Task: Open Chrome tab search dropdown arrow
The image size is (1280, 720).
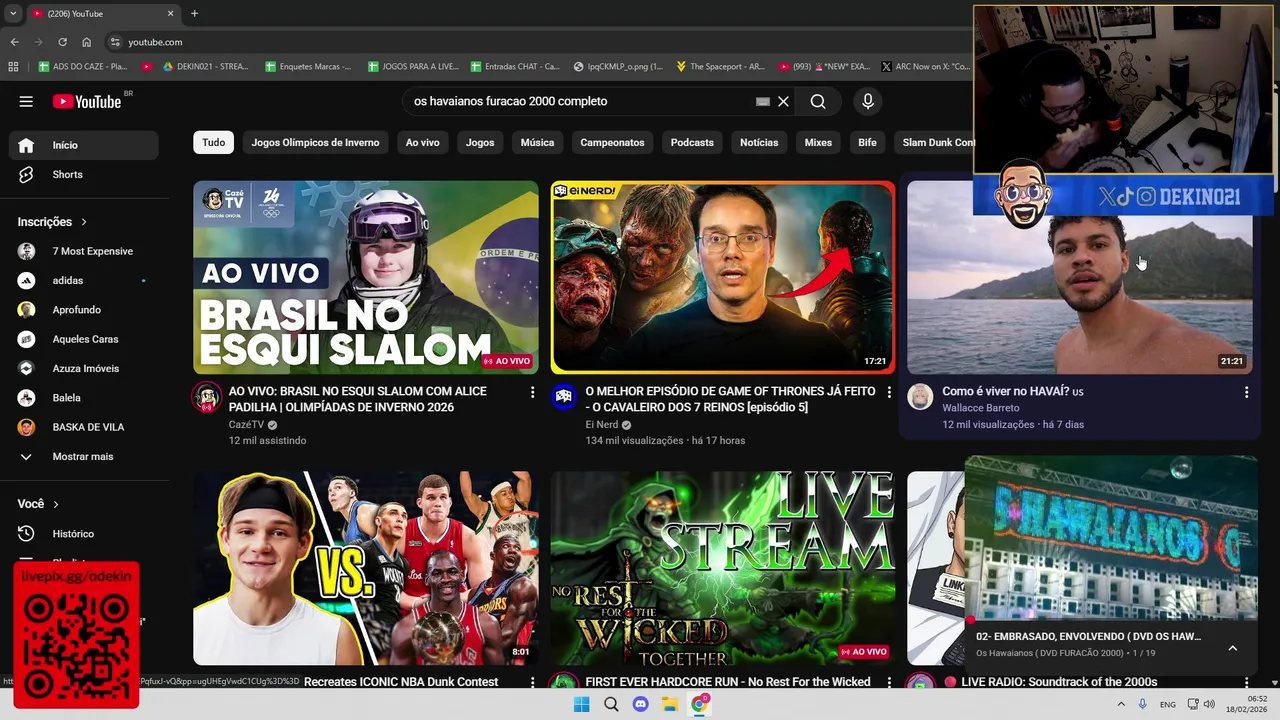Action: coord(13,13)
